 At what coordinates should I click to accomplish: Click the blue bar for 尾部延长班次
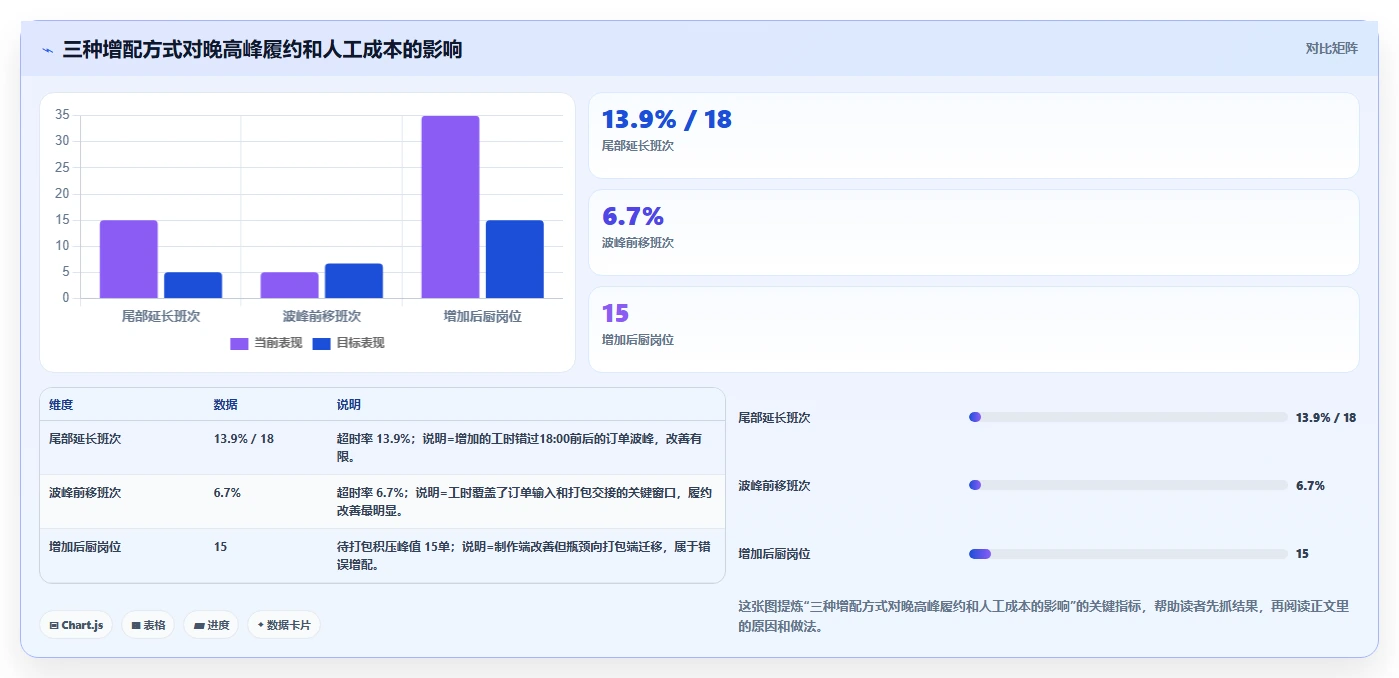click(x=193, y=285)
